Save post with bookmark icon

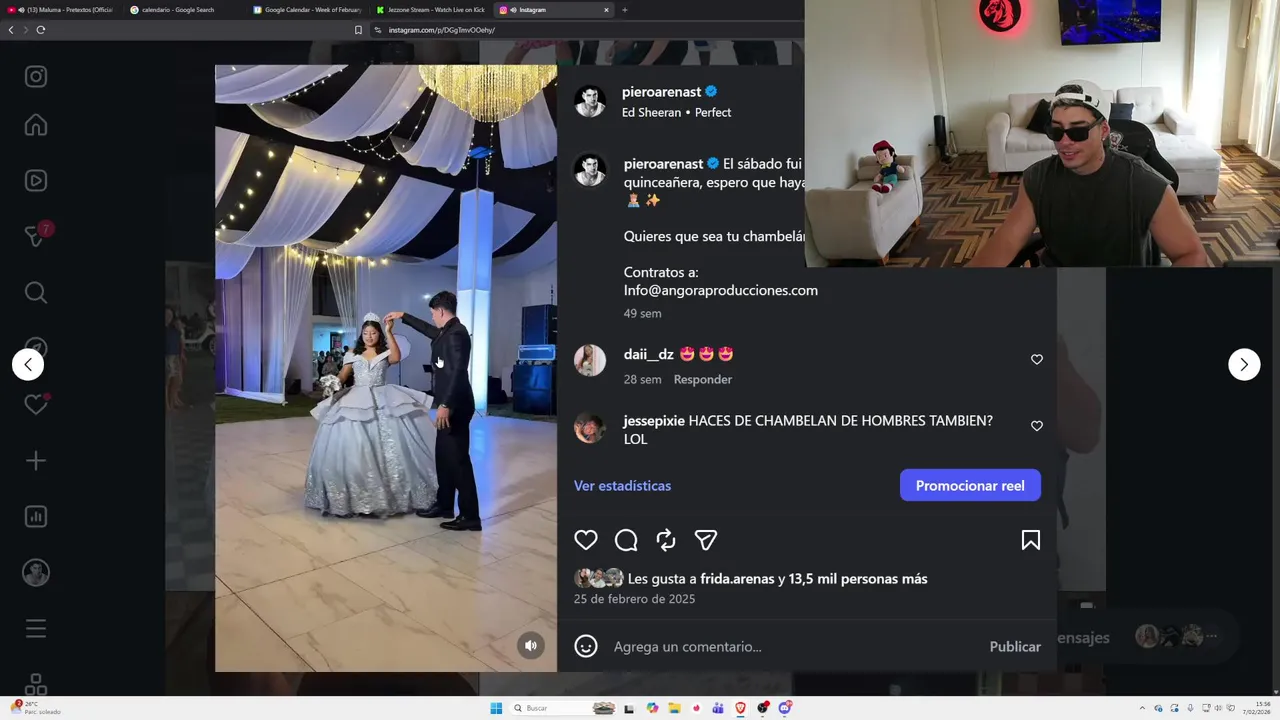click(1031, 540)
